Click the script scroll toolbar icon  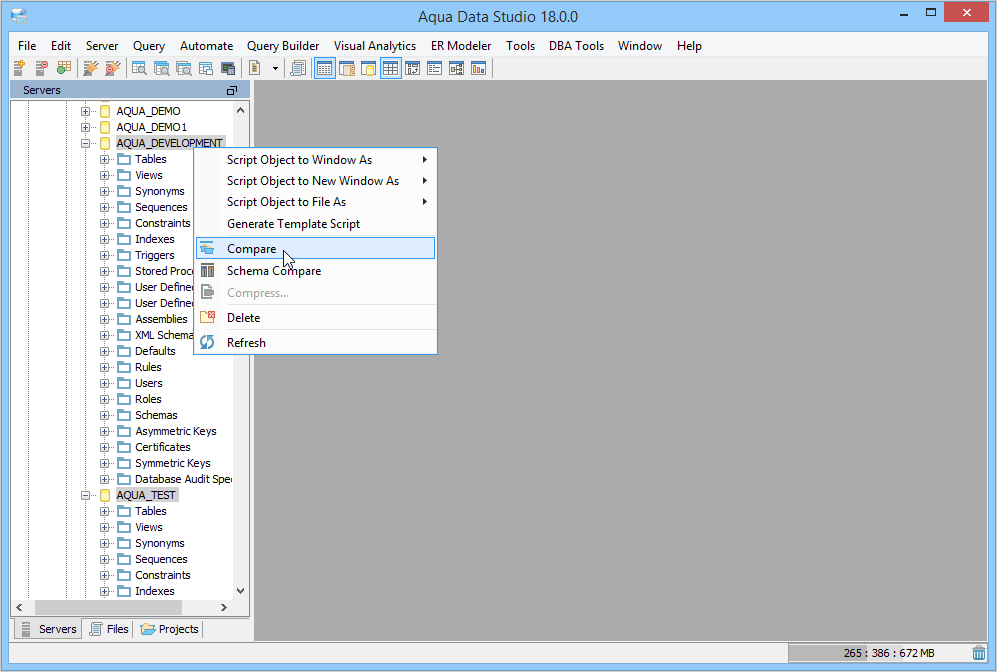[298, 68]
